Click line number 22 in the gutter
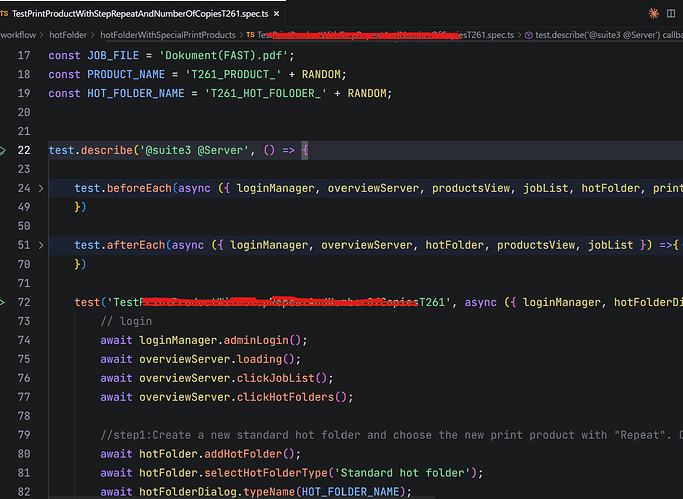Image resolution: width=683 pixels, height=499 pixels. pyautogui.click(x=24, y=151)
